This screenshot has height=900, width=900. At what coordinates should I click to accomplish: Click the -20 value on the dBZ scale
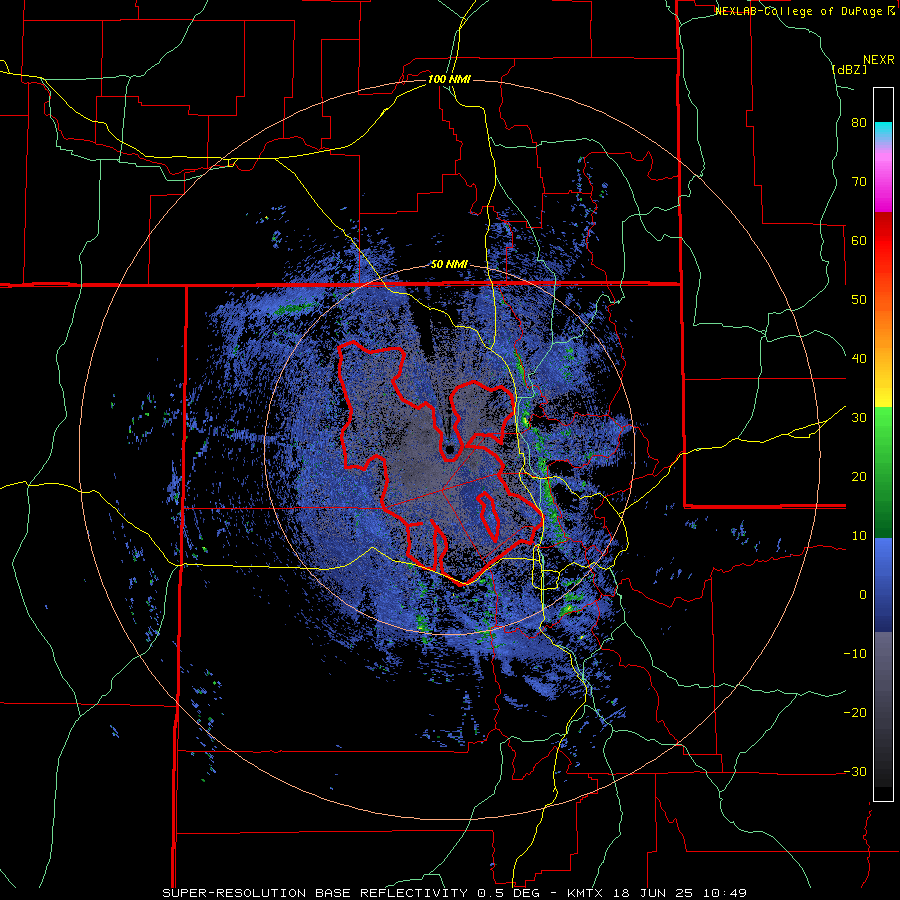[x=855, y=712]
